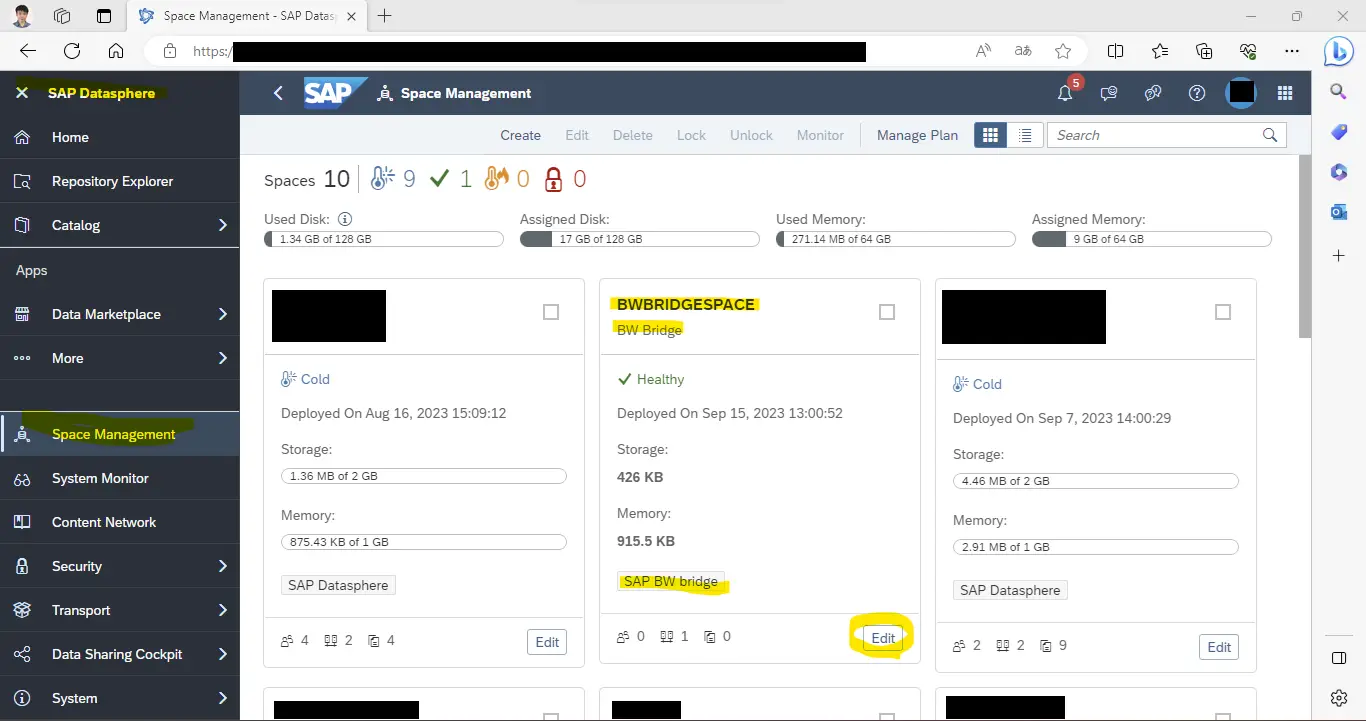This screenshot has height=721, width=1366.
Task: Click Create in the spaces toolbar
Action: tap(521, 135)
